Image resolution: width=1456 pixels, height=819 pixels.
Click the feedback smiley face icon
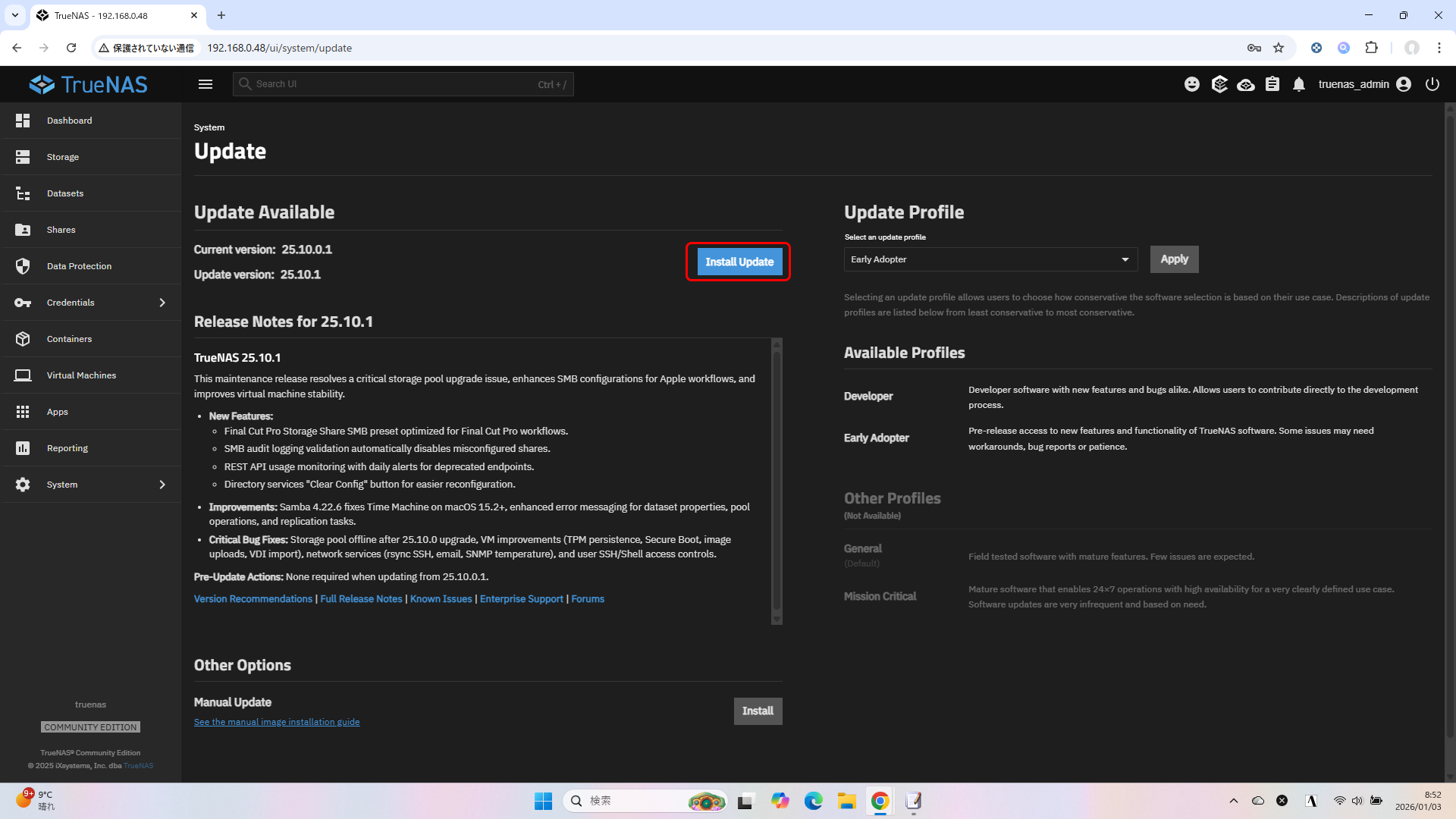click(1192, 84)
